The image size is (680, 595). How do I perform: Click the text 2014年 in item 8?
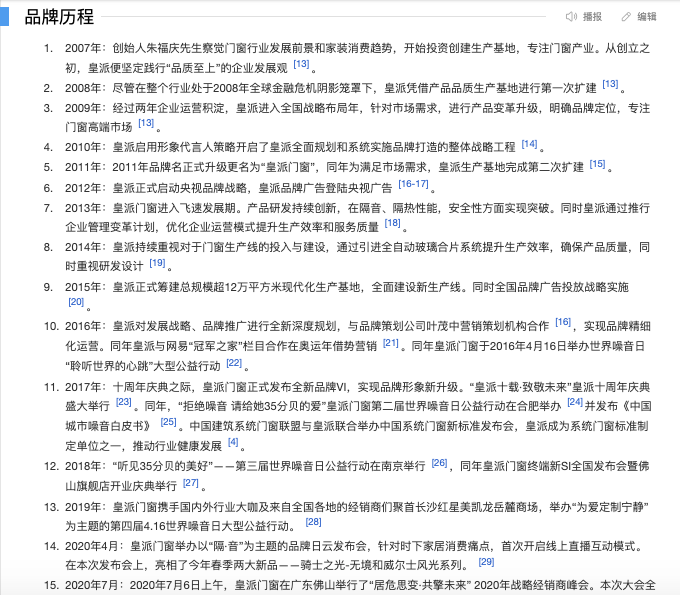click(x=83, y=247)
